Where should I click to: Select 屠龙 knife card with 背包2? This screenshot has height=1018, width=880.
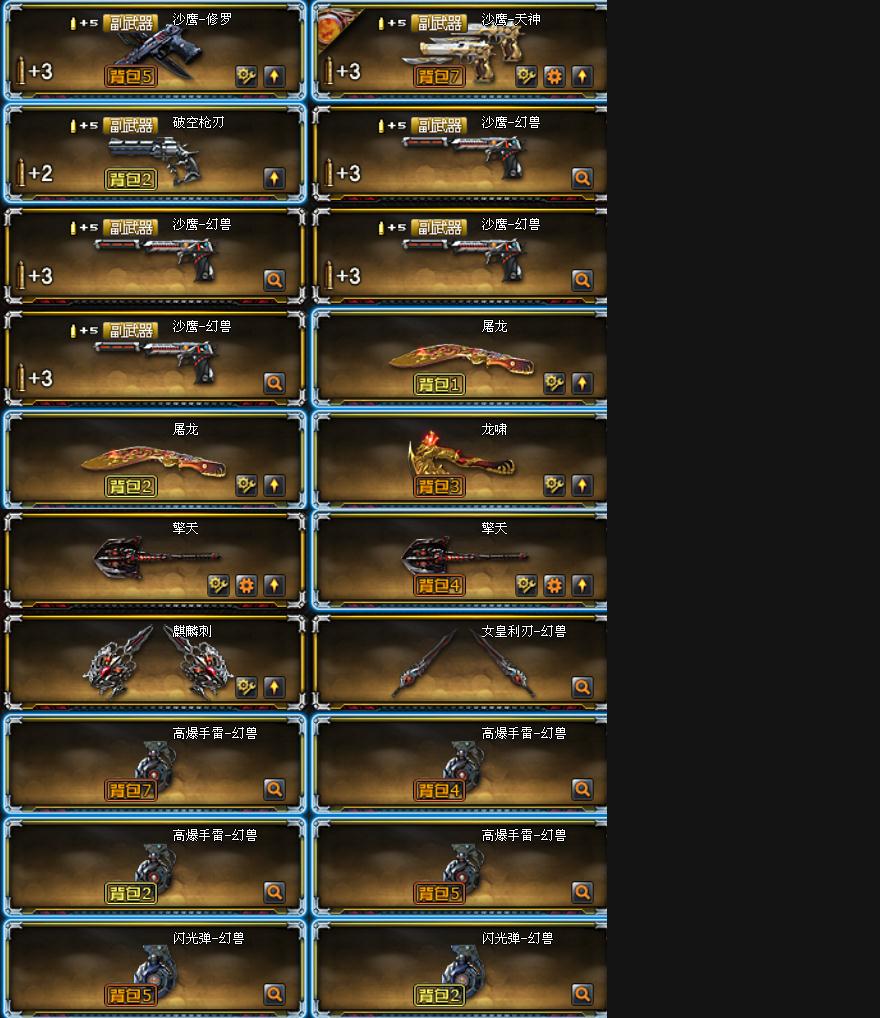pyautogui.click(x=155, y=460)
